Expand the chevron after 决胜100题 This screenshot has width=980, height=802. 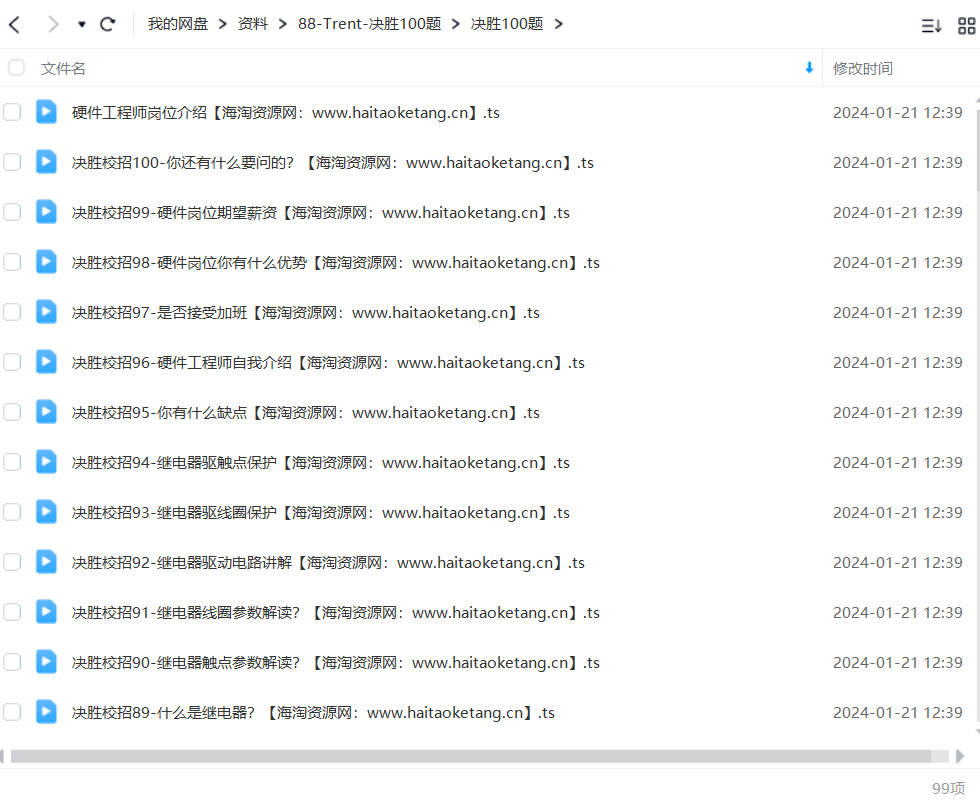(x=558, y=24)
